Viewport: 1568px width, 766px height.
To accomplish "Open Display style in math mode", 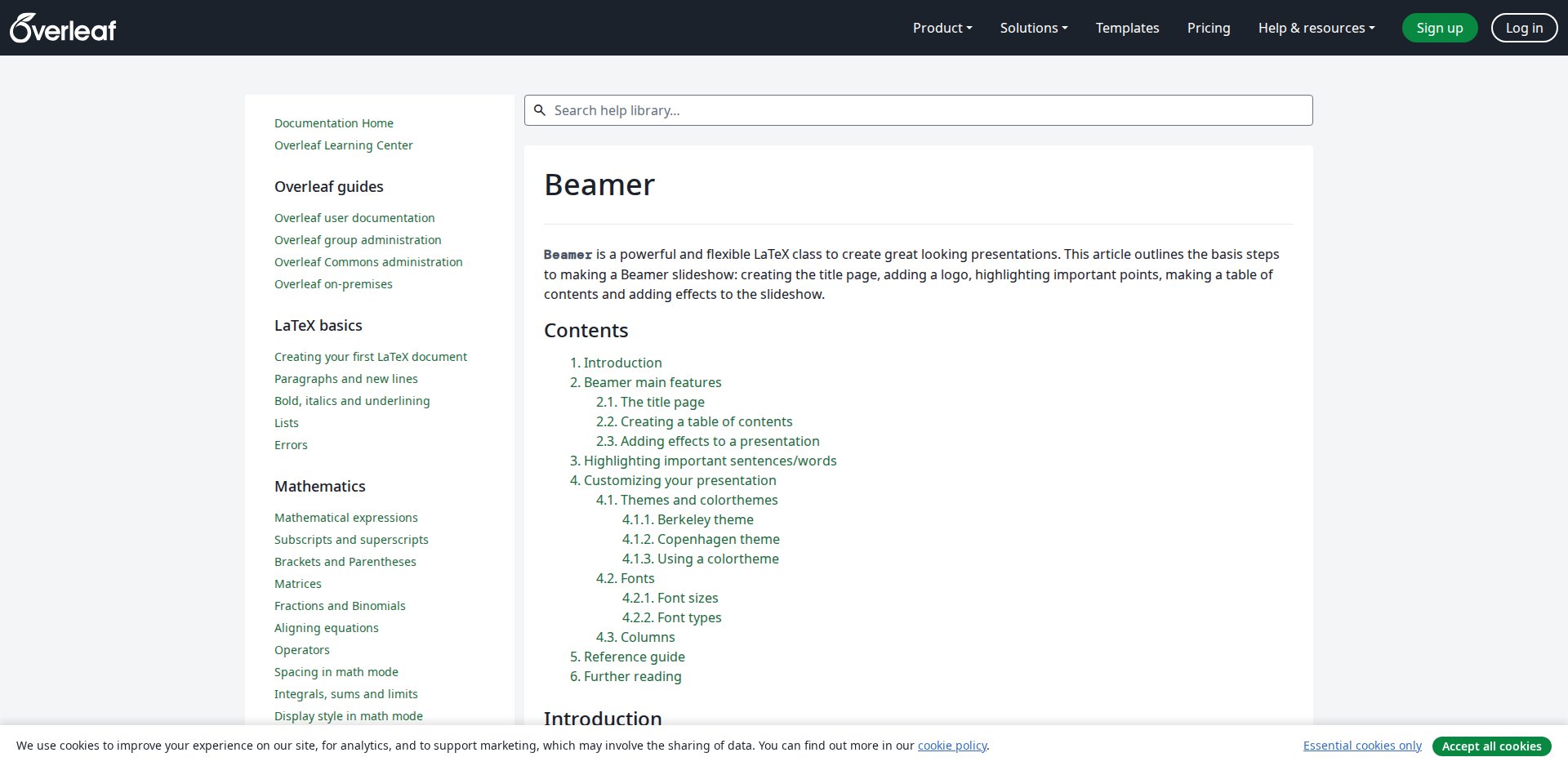I will [349, 716].
